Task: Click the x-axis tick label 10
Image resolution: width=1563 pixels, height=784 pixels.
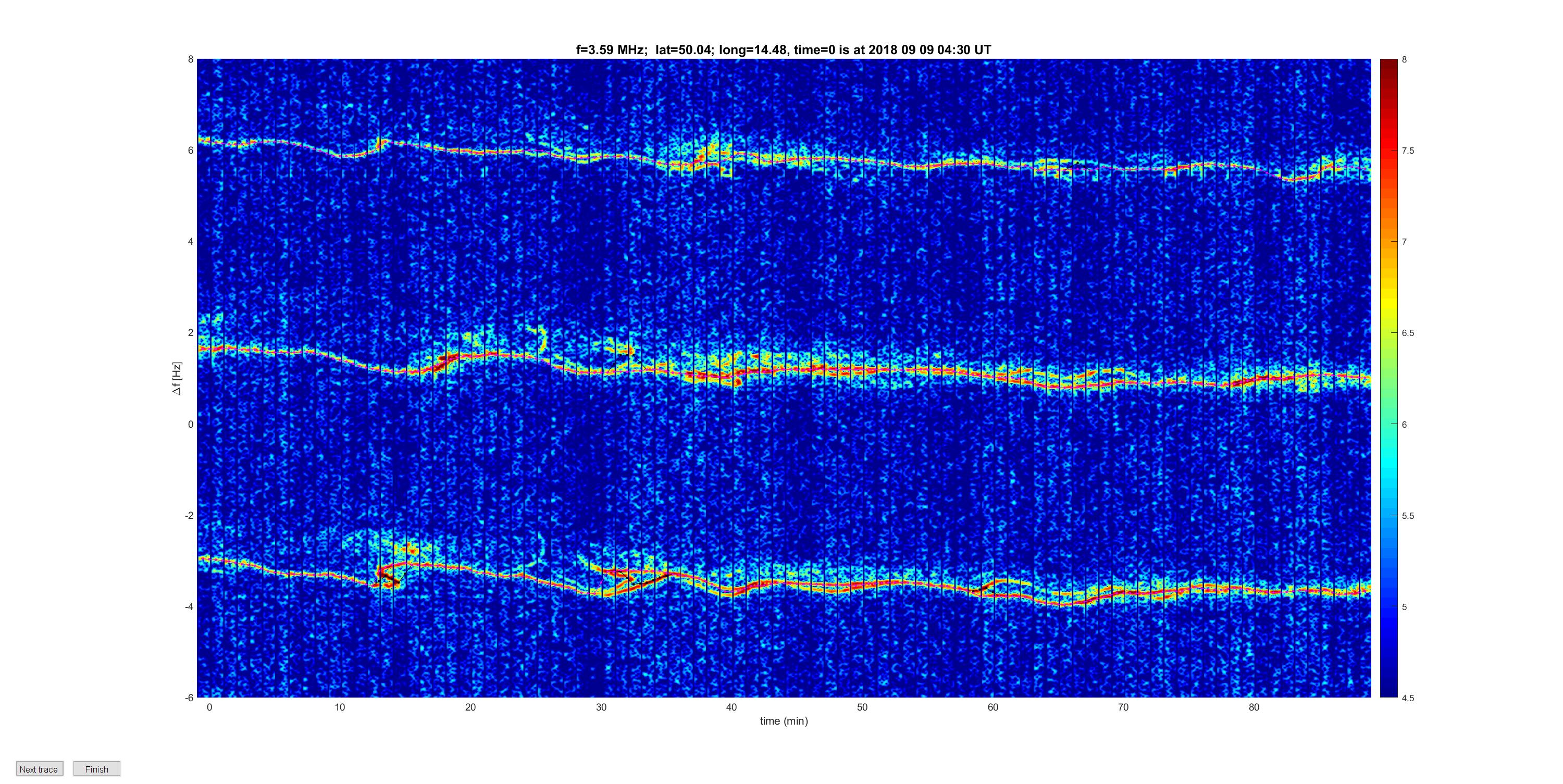Action: click(x=340, y=707)
